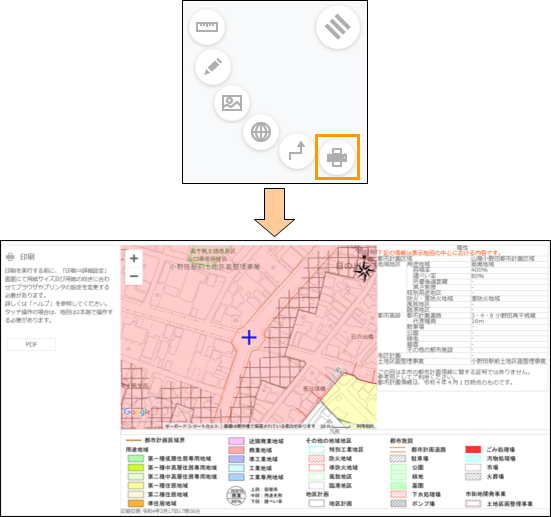Click the 第一種住居地域 yellow legend swatch
This screenshot has width=551, height=517.
(136, 485)
